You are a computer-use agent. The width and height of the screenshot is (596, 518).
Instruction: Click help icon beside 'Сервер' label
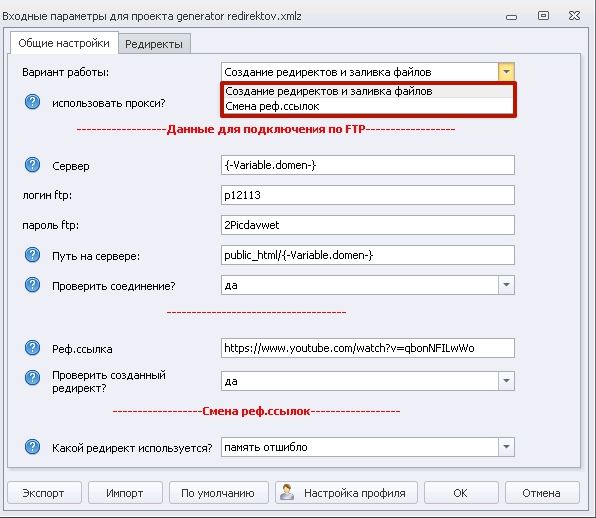coord(32,165)
